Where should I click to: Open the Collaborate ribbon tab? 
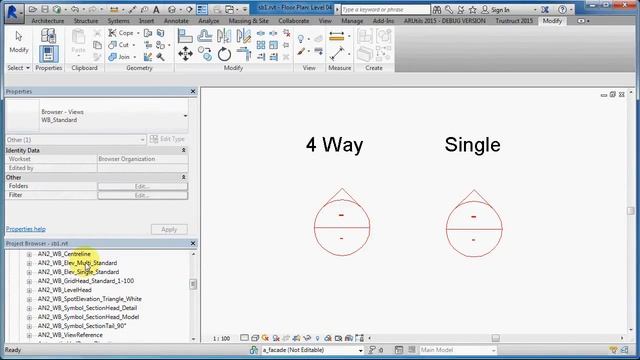[x=294, y=21]
